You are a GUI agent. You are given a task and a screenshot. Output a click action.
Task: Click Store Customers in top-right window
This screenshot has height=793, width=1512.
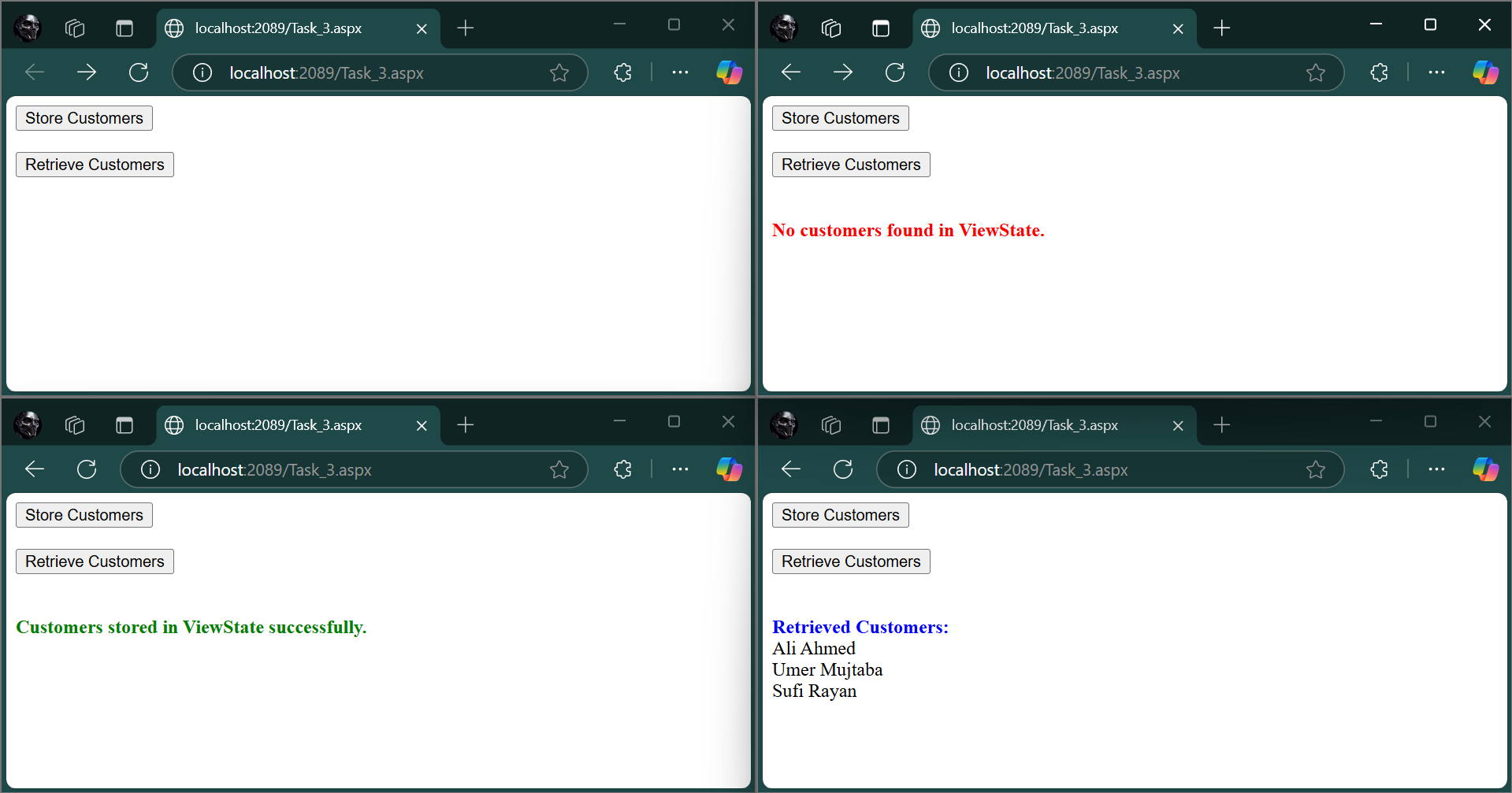click(841, 118)
